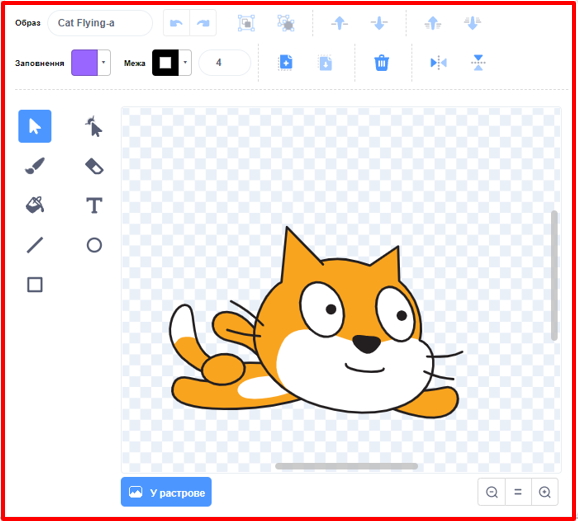Click the Undo arrow
This screenshot has width=578, height=522.
[176, 23]
